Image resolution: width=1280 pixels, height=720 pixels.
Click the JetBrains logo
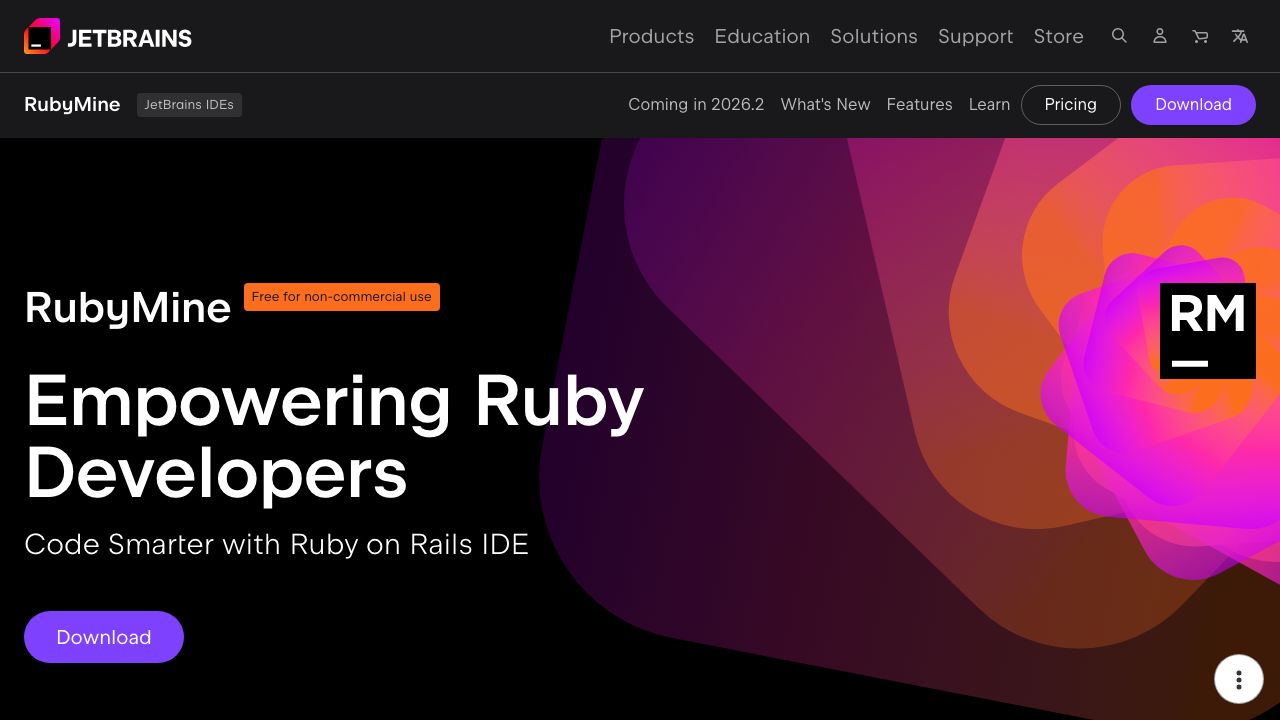coord(108,37)
